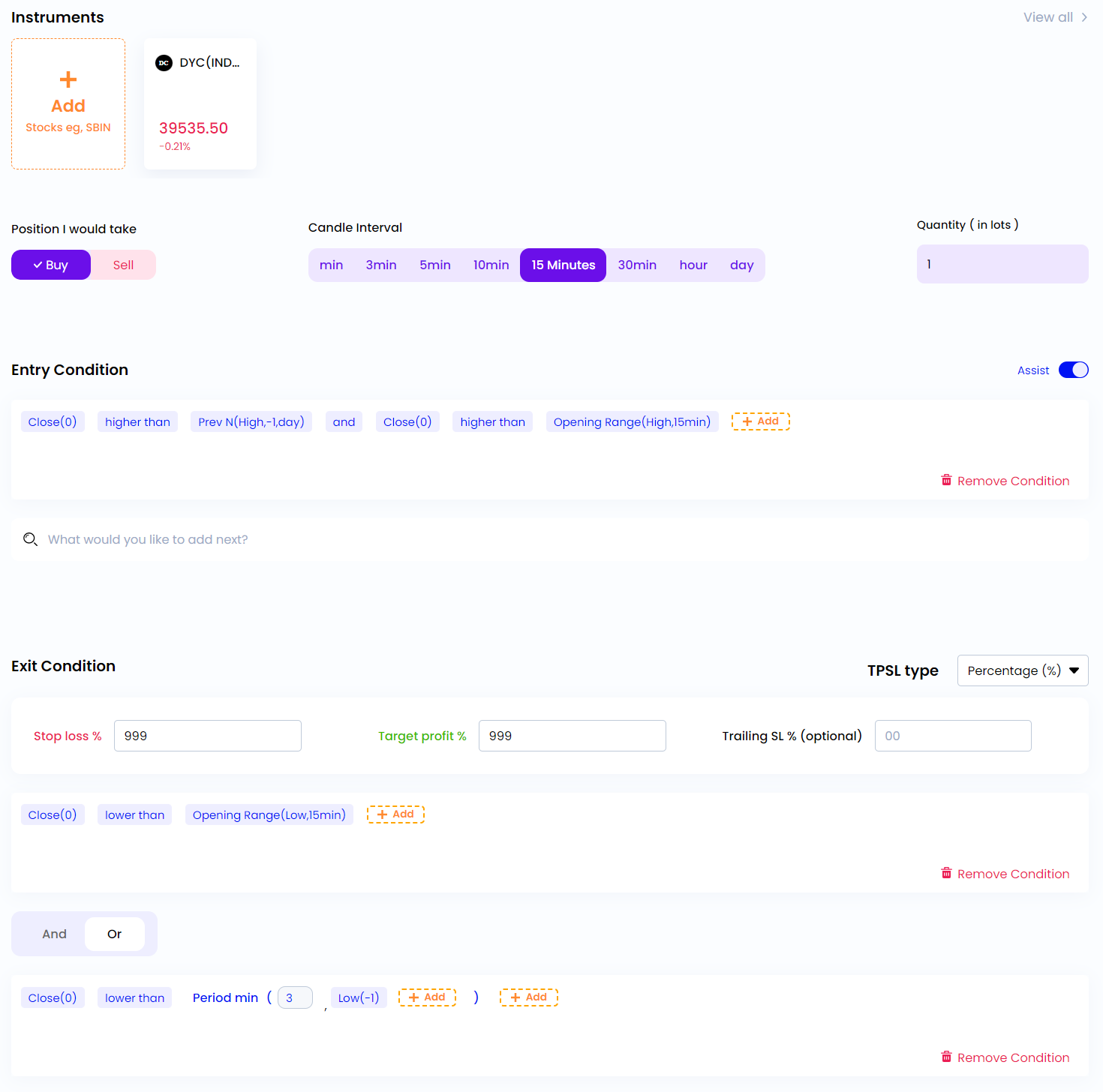Disable the Assist toggle
Screen dimensions: 1103x1092
click(1074, 370)
